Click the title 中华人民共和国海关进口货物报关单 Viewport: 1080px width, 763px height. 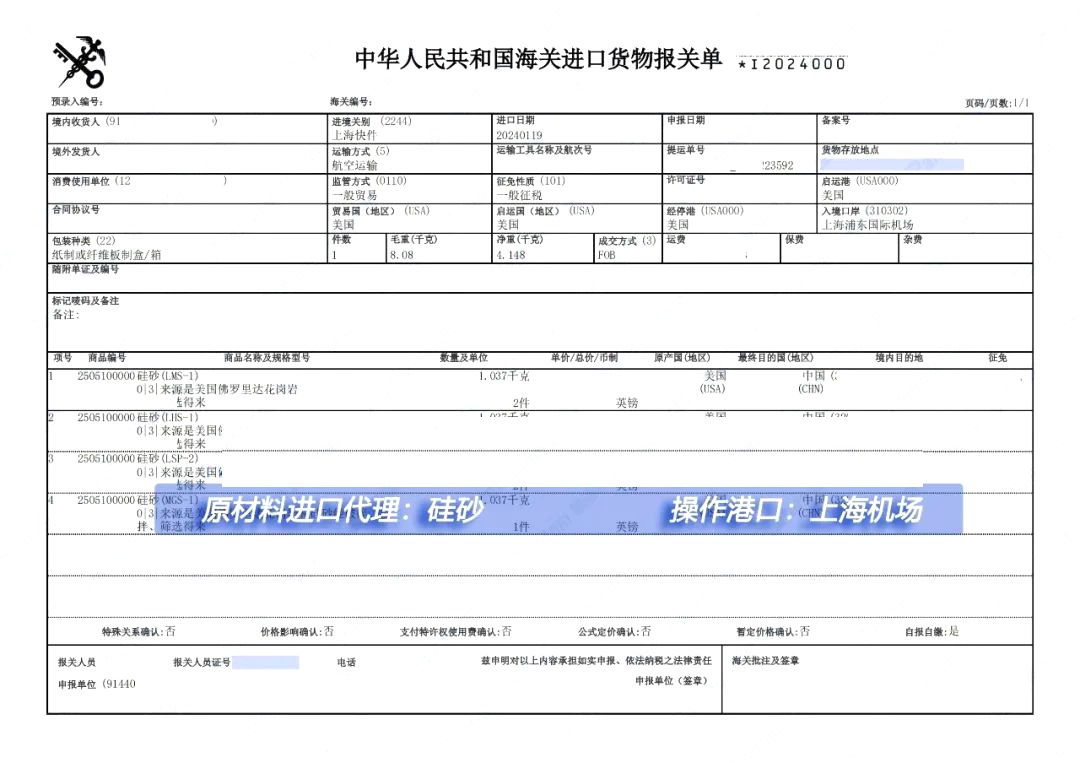(x=538, y=59)
